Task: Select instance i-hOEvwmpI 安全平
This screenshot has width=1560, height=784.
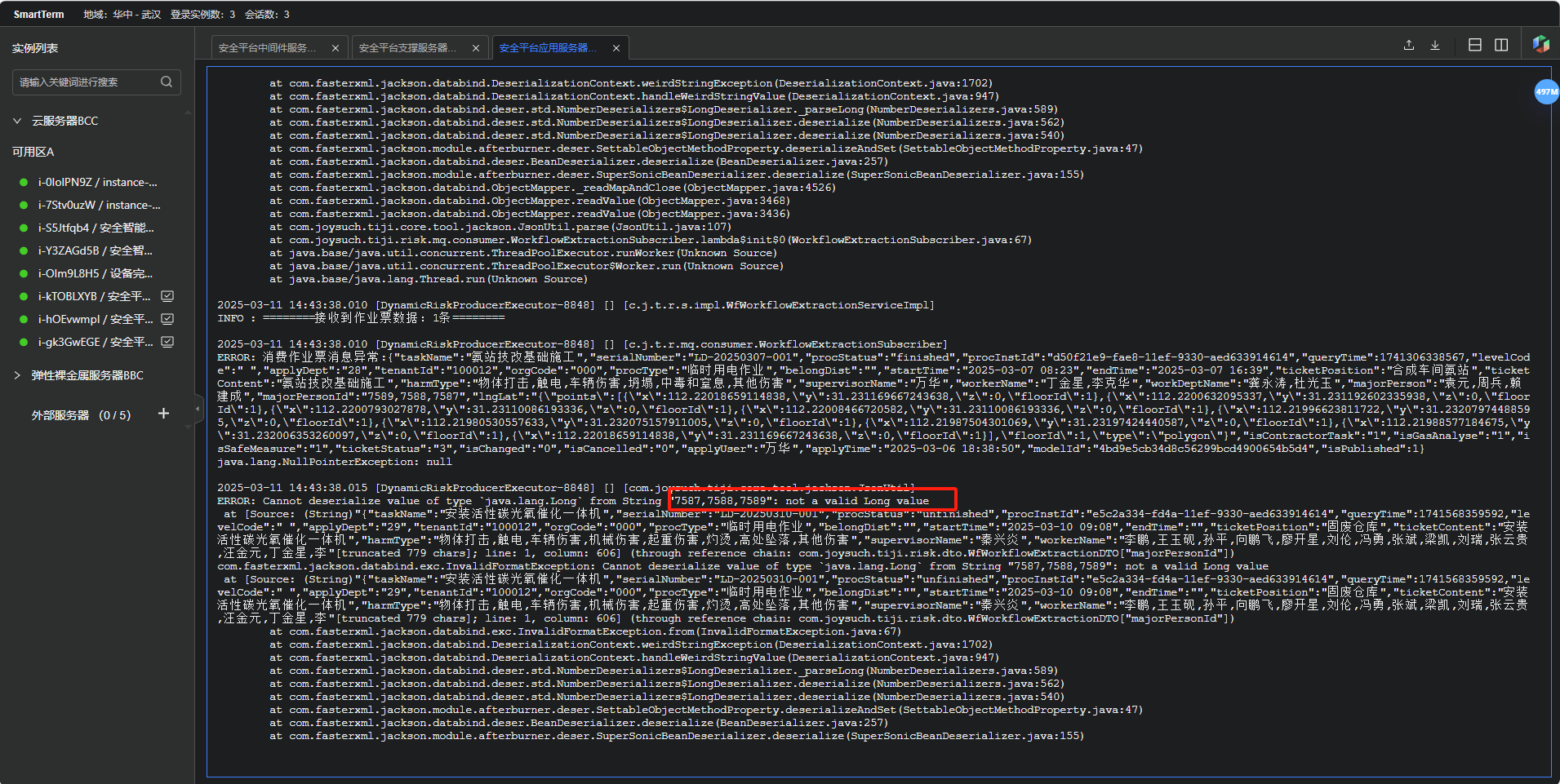Action: [97, 319]
